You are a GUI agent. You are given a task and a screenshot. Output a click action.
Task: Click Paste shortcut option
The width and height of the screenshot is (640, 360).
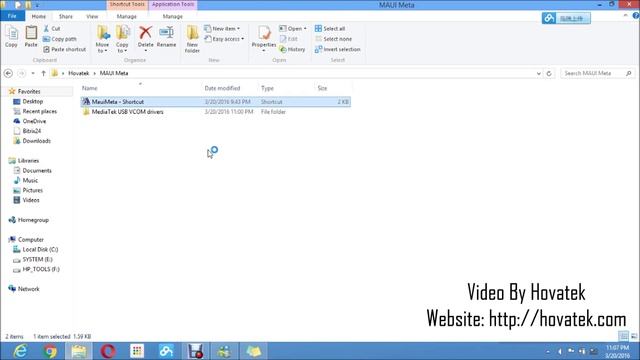click(64, 49)
